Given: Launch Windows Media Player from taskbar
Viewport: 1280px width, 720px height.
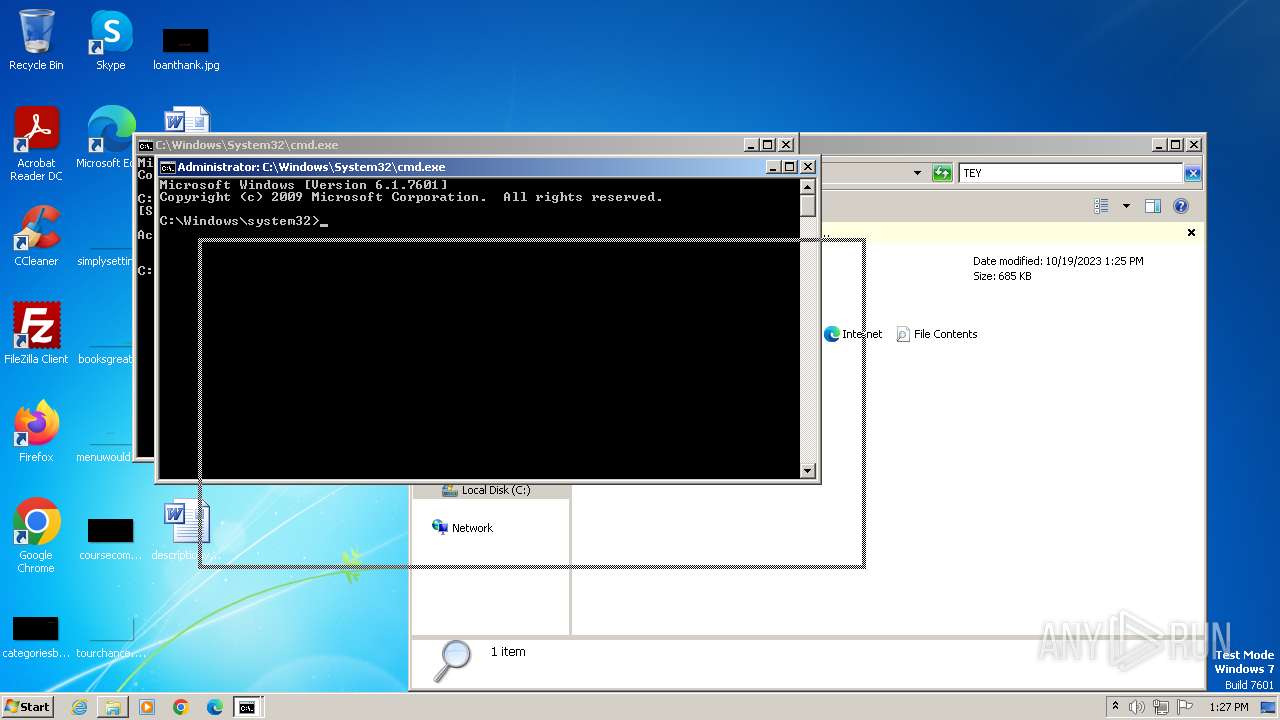Looking at the screenshot, I should (147, 707).
